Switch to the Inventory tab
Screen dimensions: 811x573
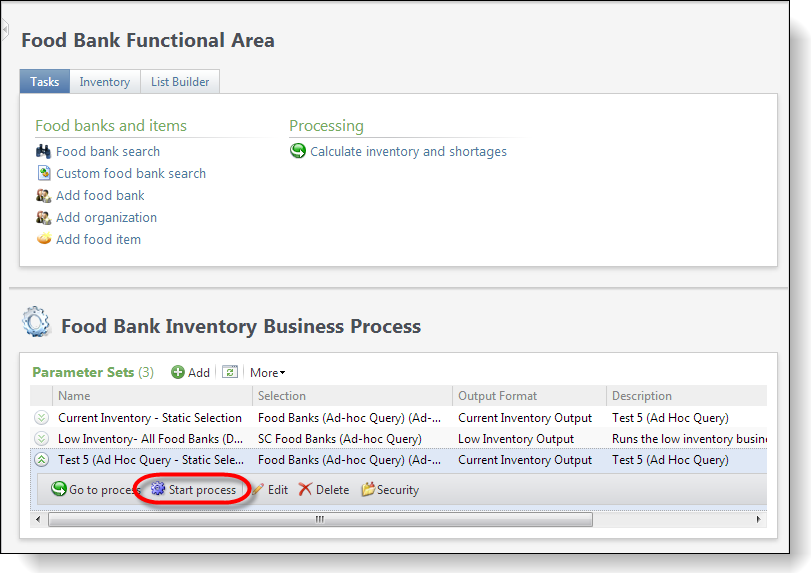point(104,82)
